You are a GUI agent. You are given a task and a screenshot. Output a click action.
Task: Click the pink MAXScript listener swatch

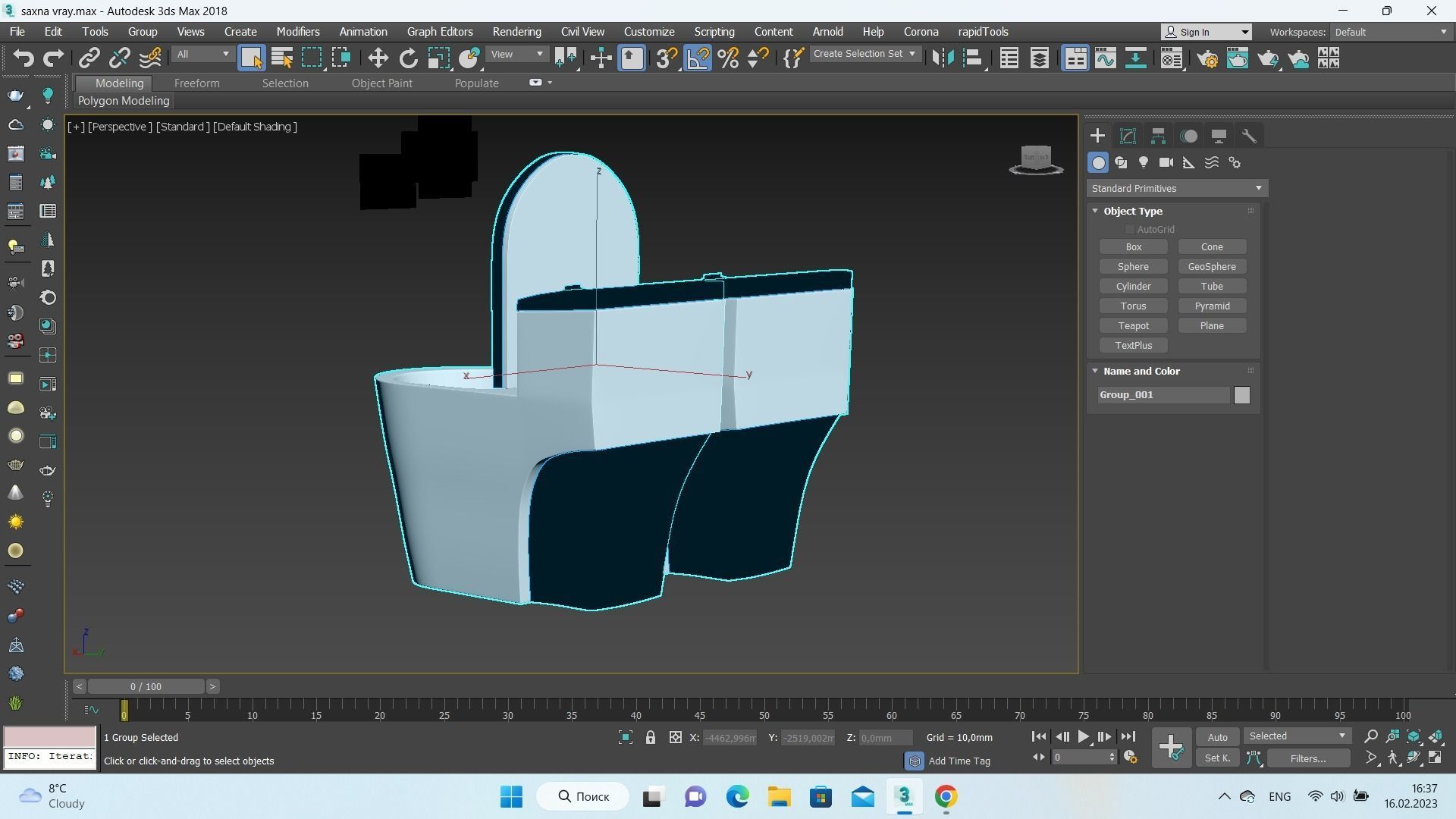[x=50, y=737]
